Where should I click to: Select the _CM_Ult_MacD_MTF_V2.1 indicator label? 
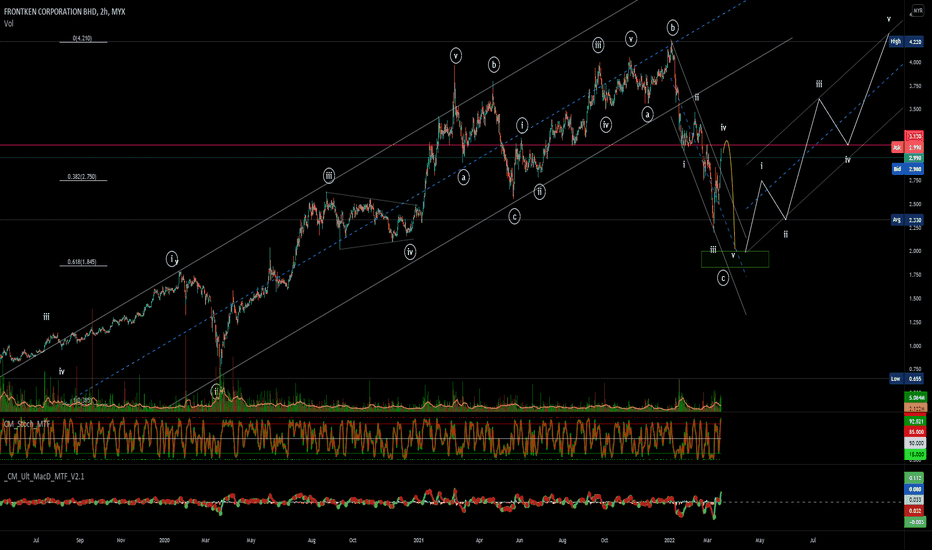point(44,476)
